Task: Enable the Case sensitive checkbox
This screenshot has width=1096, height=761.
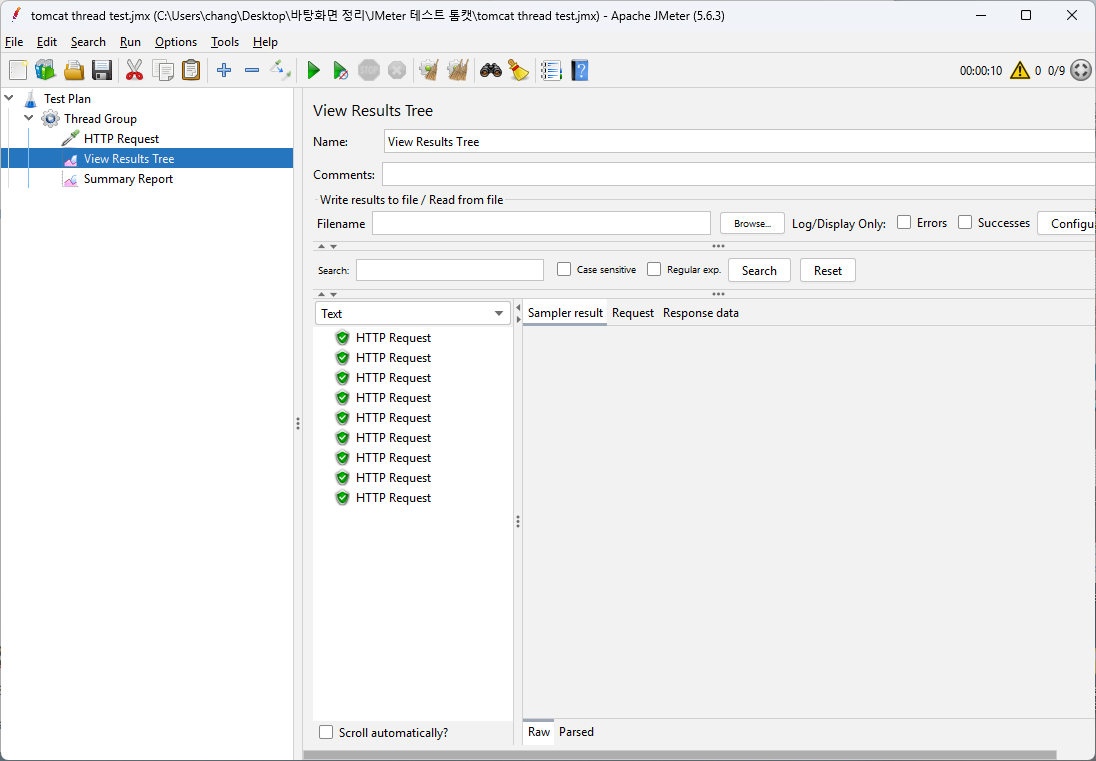Action: 563,269
